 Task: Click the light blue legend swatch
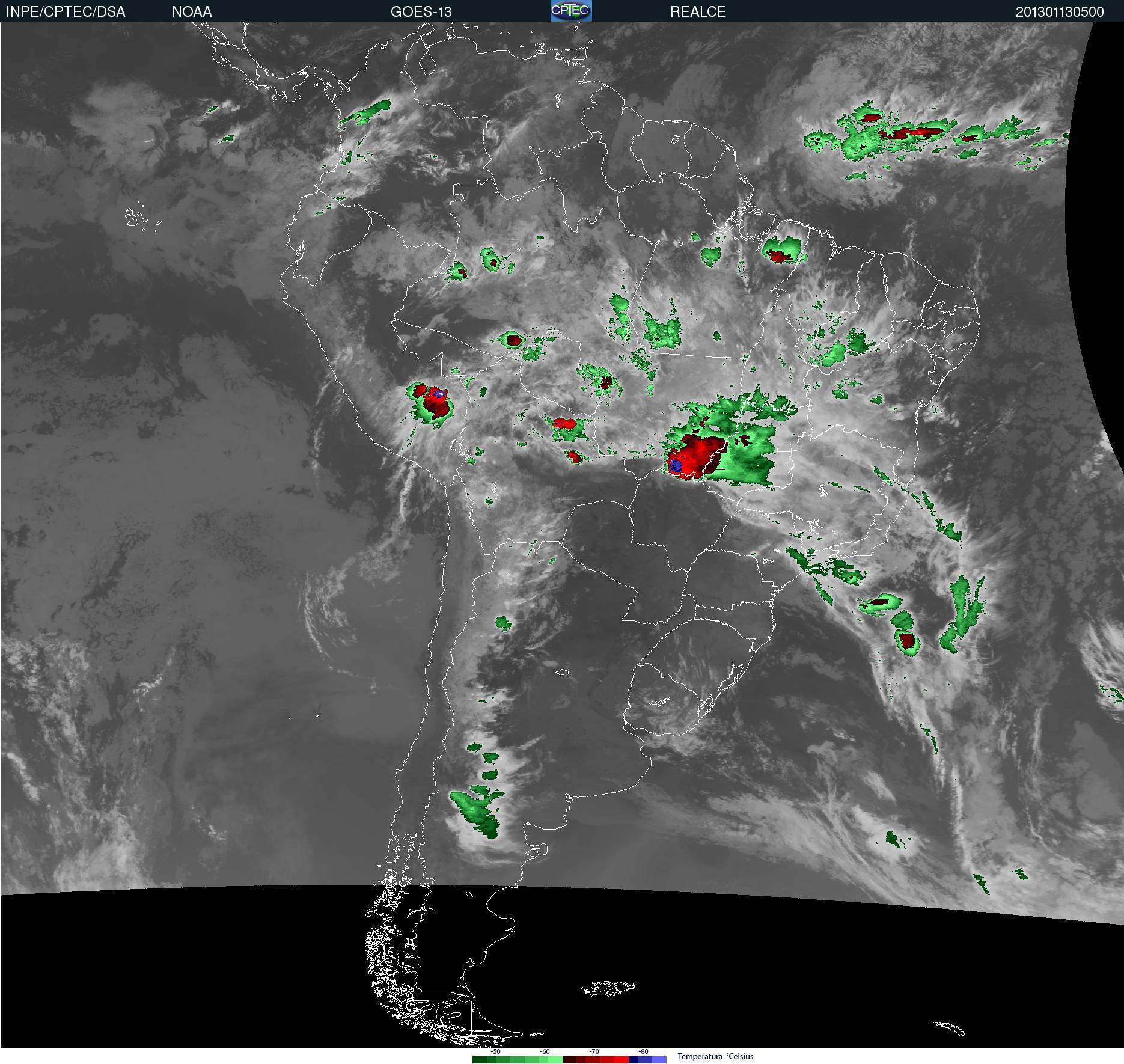(659, 1060)
